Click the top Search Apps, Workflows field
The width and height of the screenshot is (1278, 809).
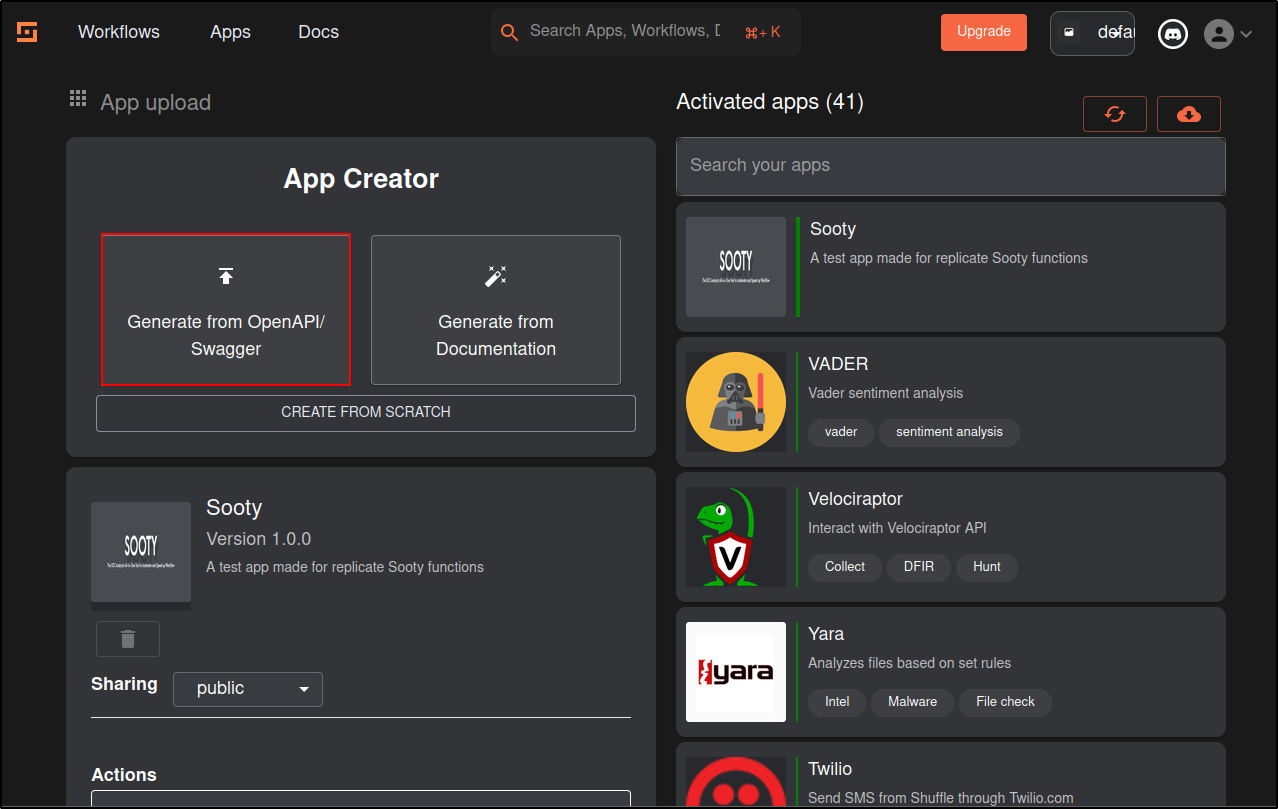(x=646, y=32)
